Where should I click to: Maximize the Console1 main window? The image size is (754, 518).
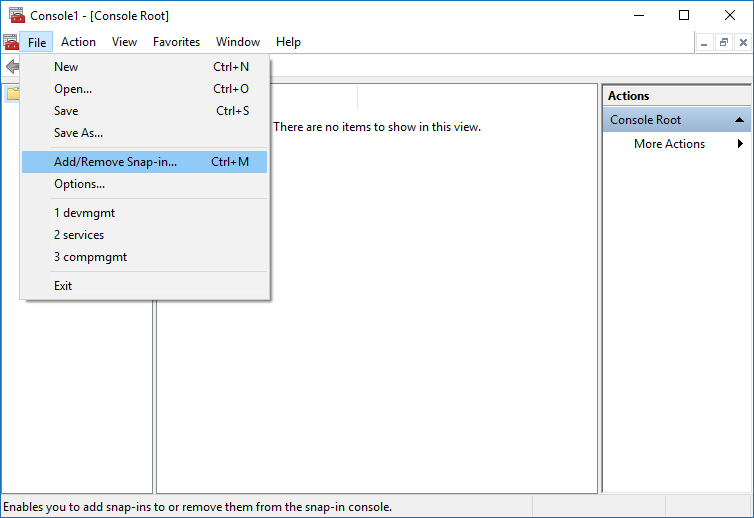(x=684, y=15)
